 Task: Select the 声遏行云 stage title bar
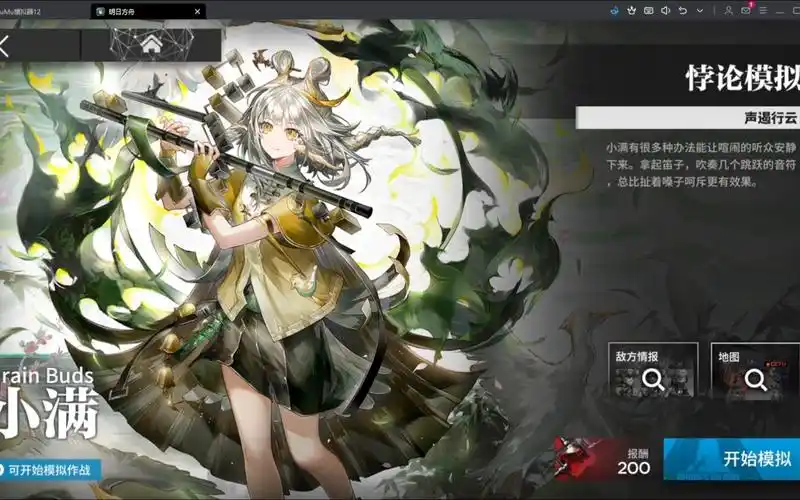688,118
